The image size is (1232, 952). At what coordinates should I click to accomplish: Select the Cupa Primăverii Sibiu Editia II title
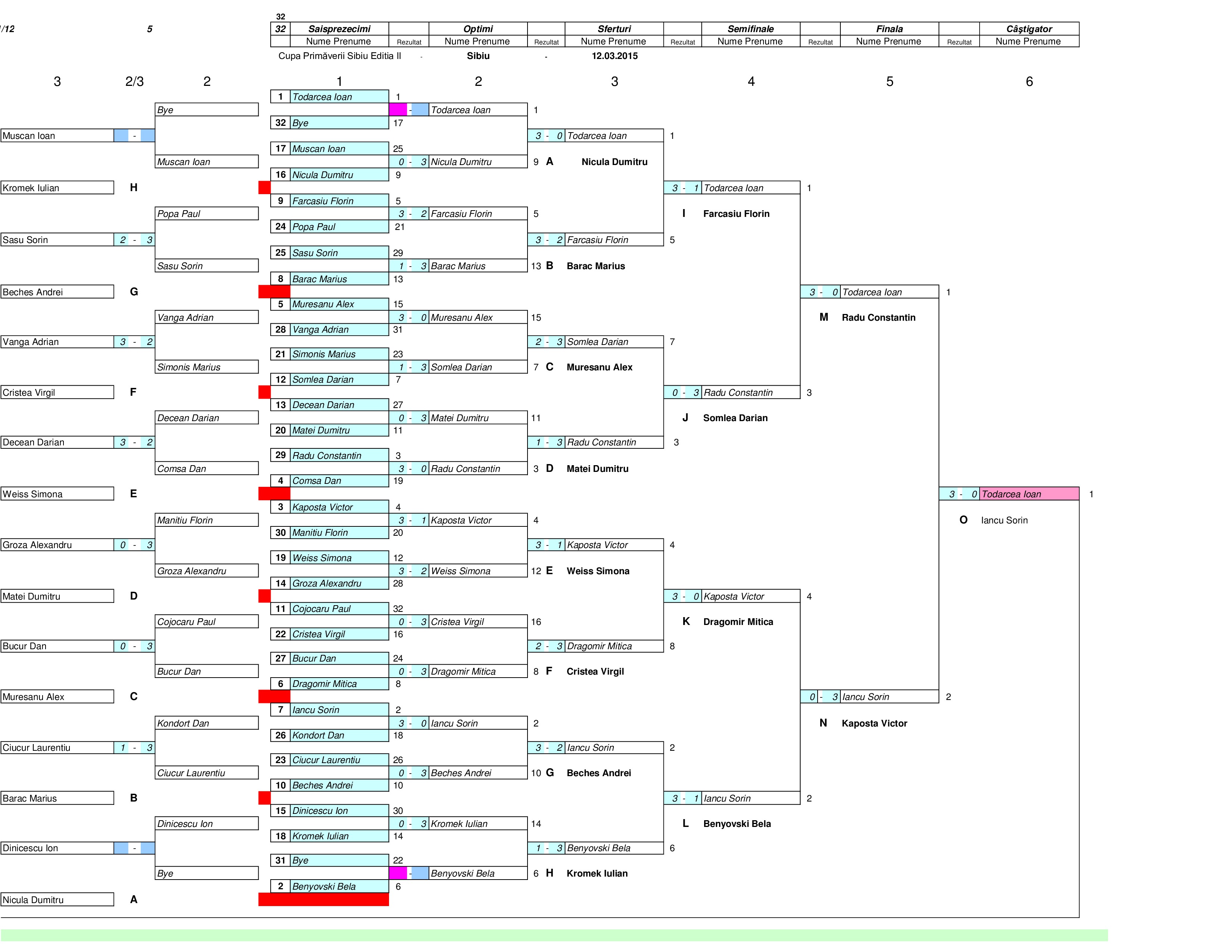[340, 56]
